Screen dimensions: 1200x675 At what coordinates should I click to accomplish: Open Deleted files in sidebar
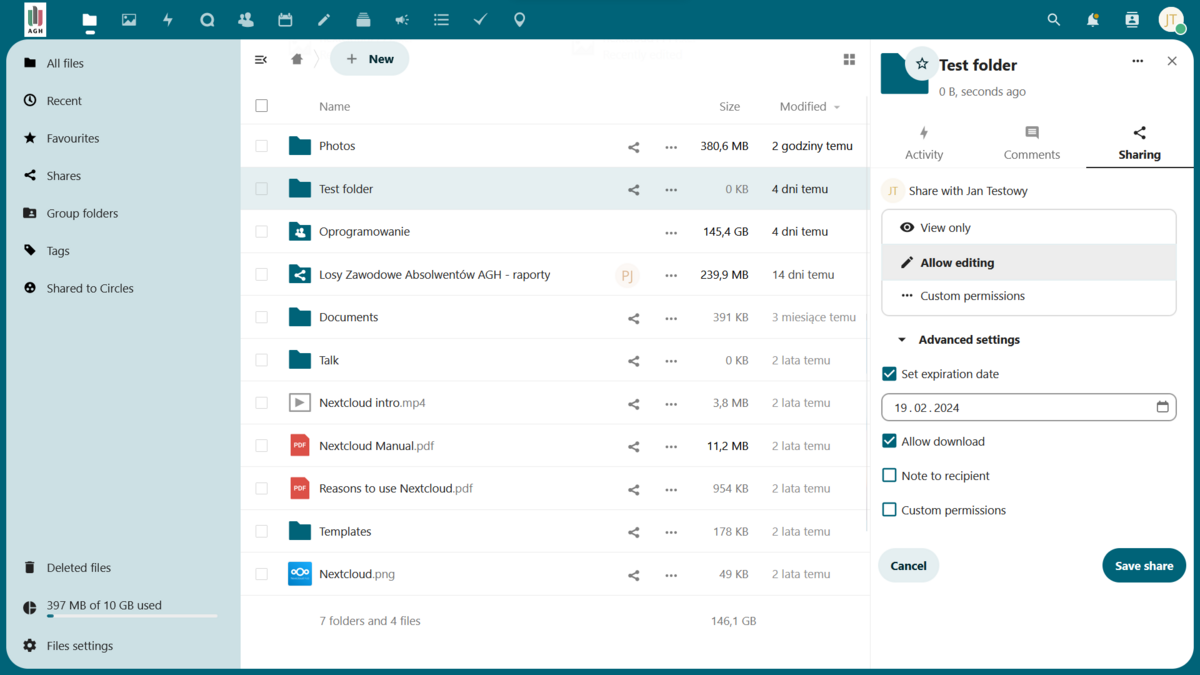[x=78, y=568]
